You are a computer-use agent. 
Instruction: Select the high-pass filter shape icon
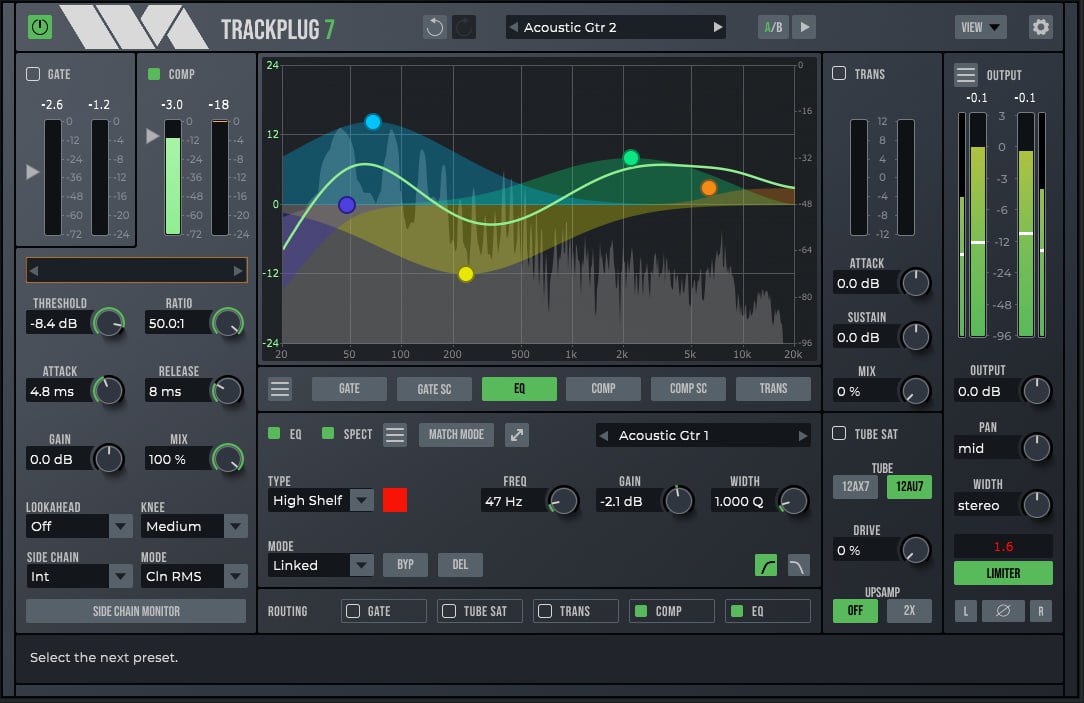click(766, 565)
